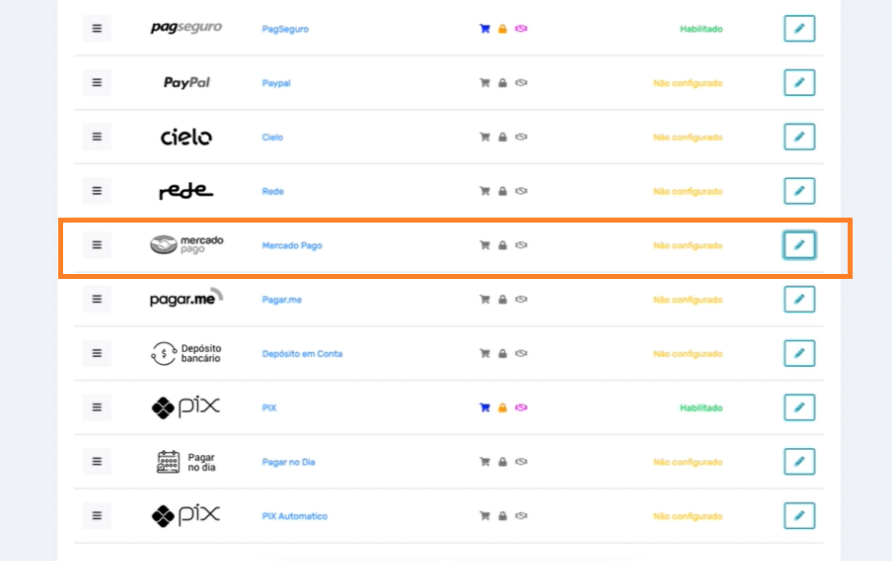Open the Pagar no Dia link
The image size is (892, 561).
point(288,462)
